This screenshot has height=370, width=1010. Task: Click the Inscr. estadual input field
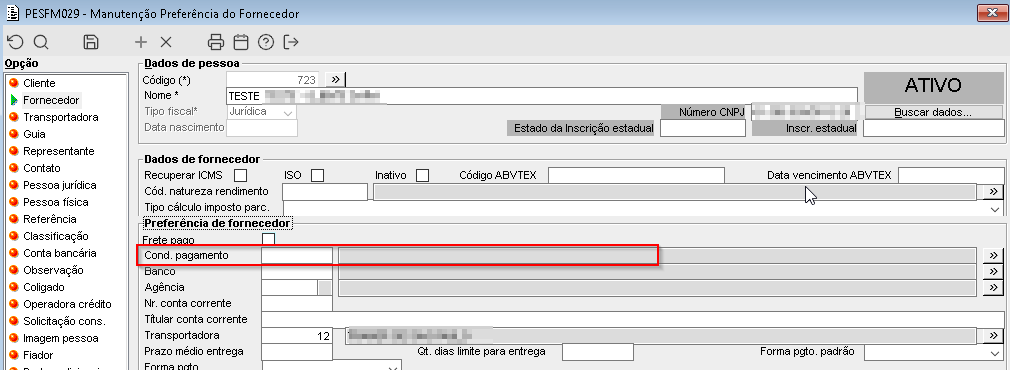pos(934,128)
